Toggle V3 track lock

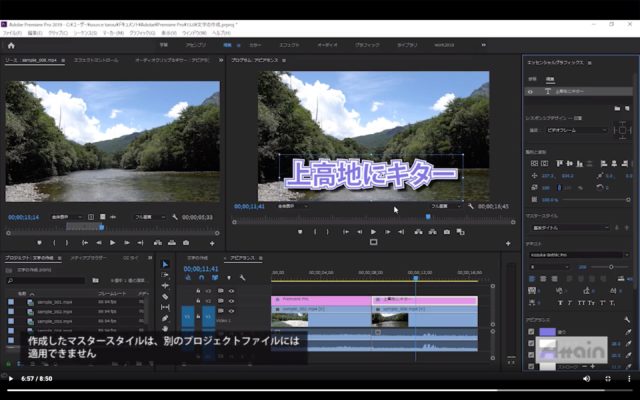[x=198, y=291]
